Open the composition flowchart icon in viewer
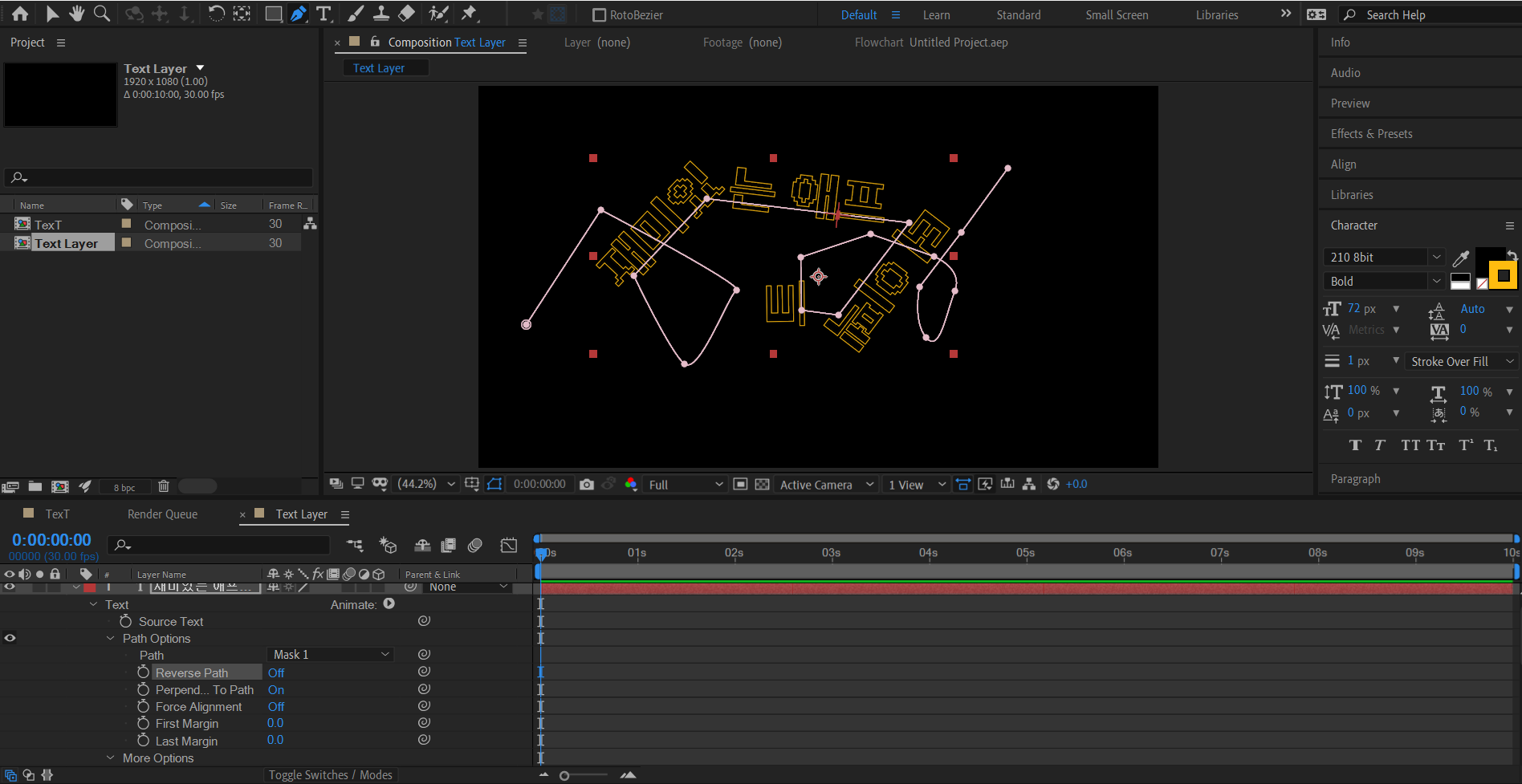Image resolution: width=1522 pixels, height=784 pixels. pyautogui.click(x=1029, y=484)
